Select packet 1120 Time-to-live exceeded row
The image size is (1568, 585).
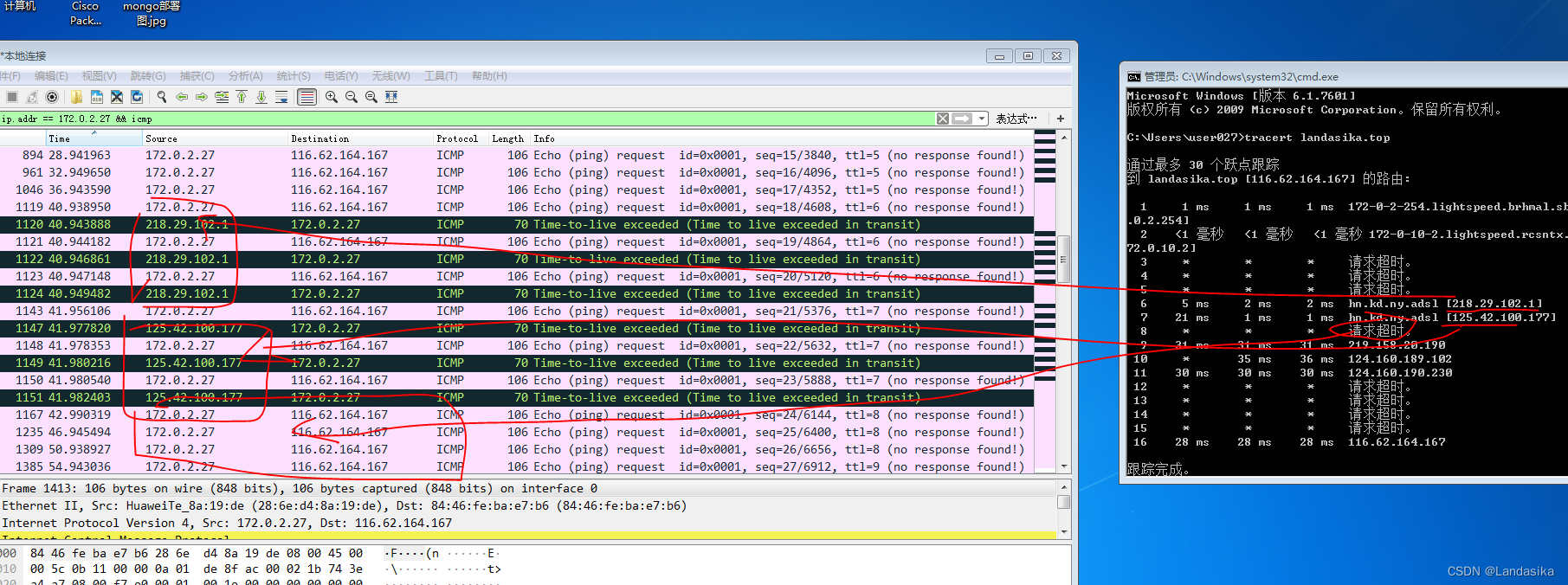tap(516, 224)
